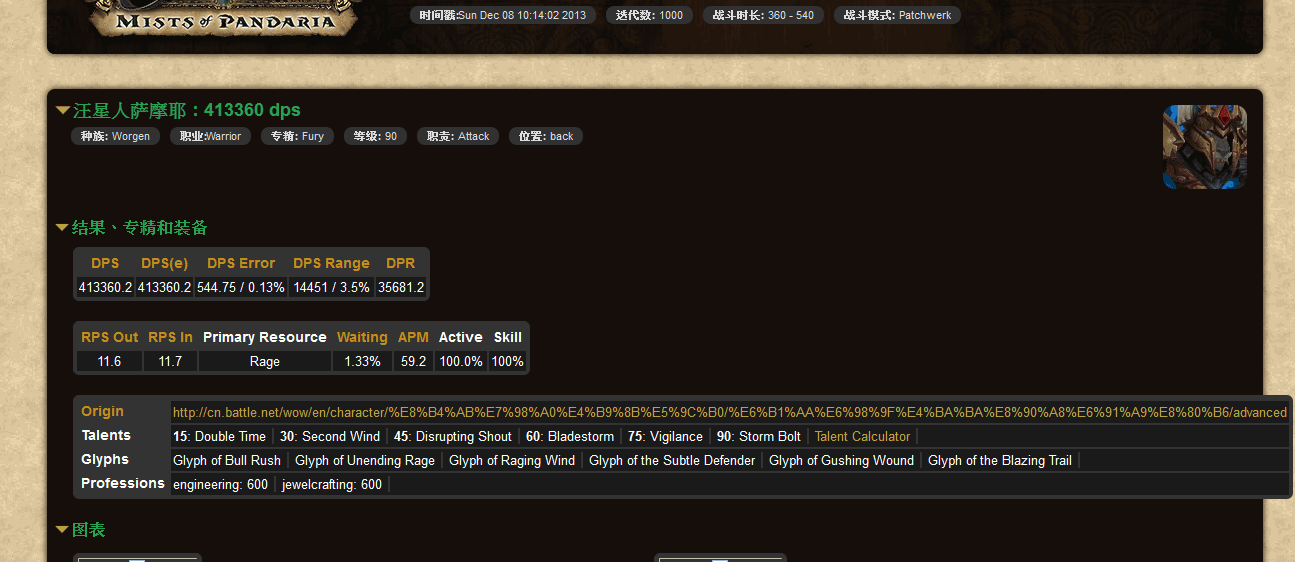The height and width of the screenshot is (562, 1295).
Task: Click the 战斗时长: 360 - 540 badge
Action: [764, 15]
